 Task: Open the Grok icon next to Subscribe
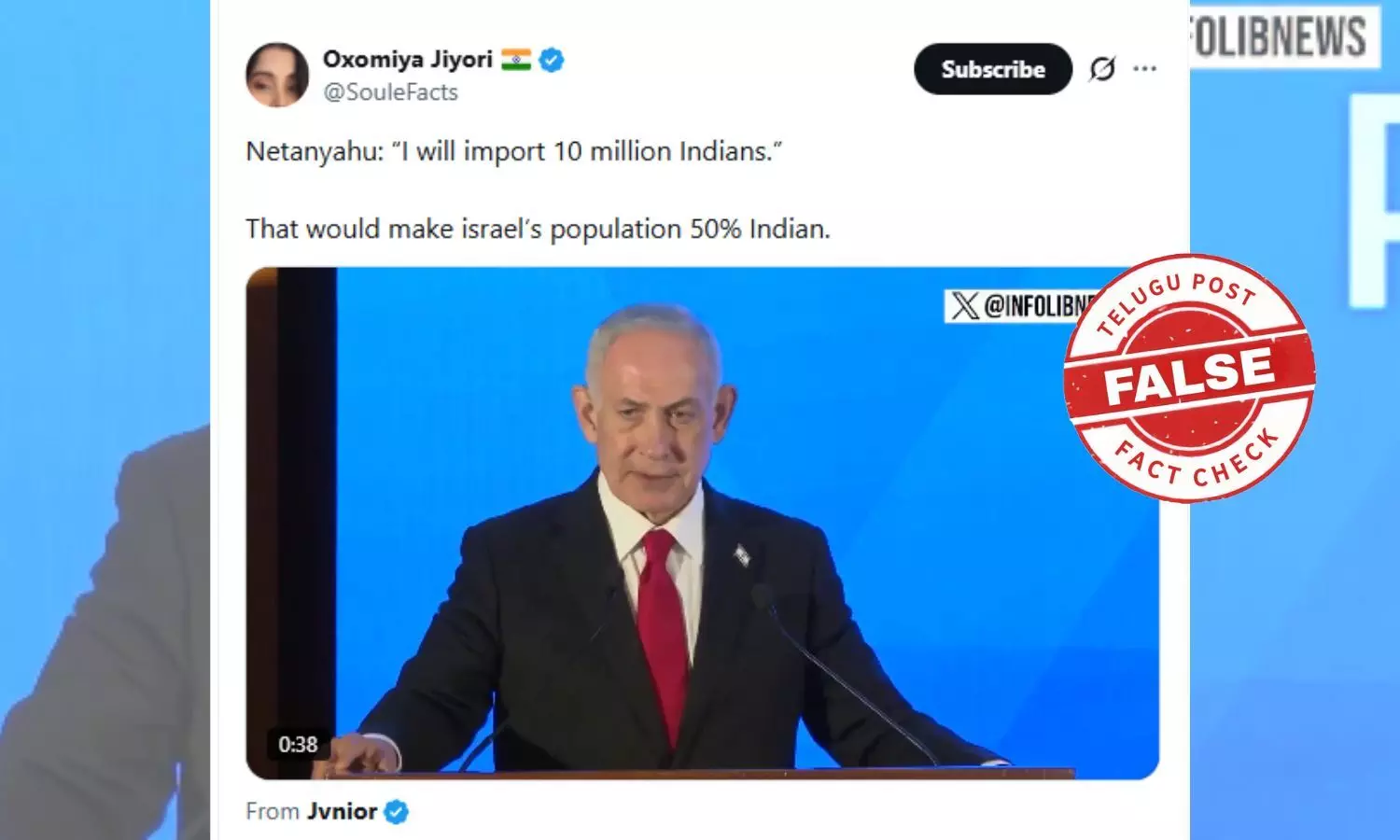click(1102, 69)
